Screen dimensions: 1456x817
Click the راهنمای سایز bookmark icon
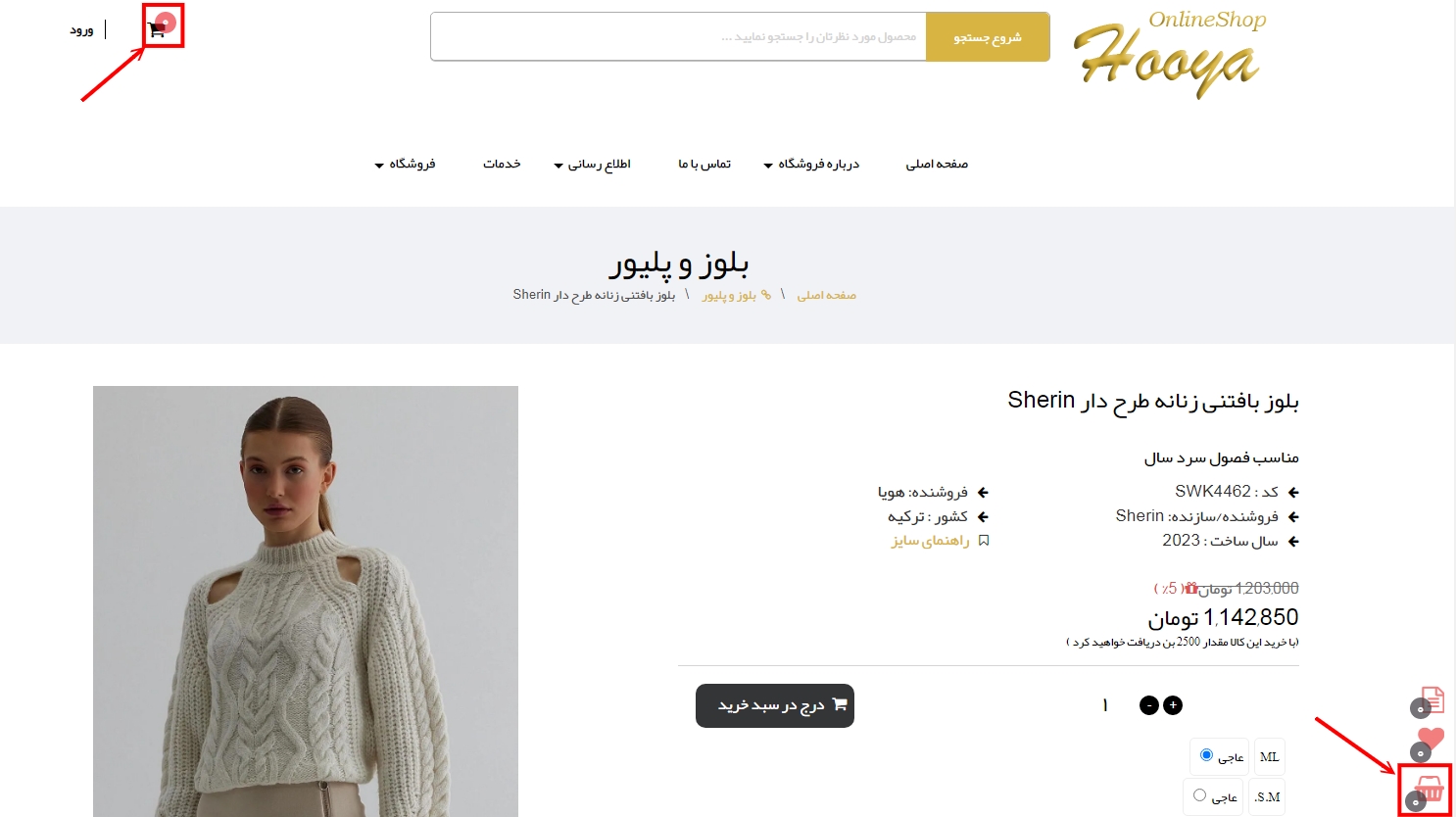[984, 541]
